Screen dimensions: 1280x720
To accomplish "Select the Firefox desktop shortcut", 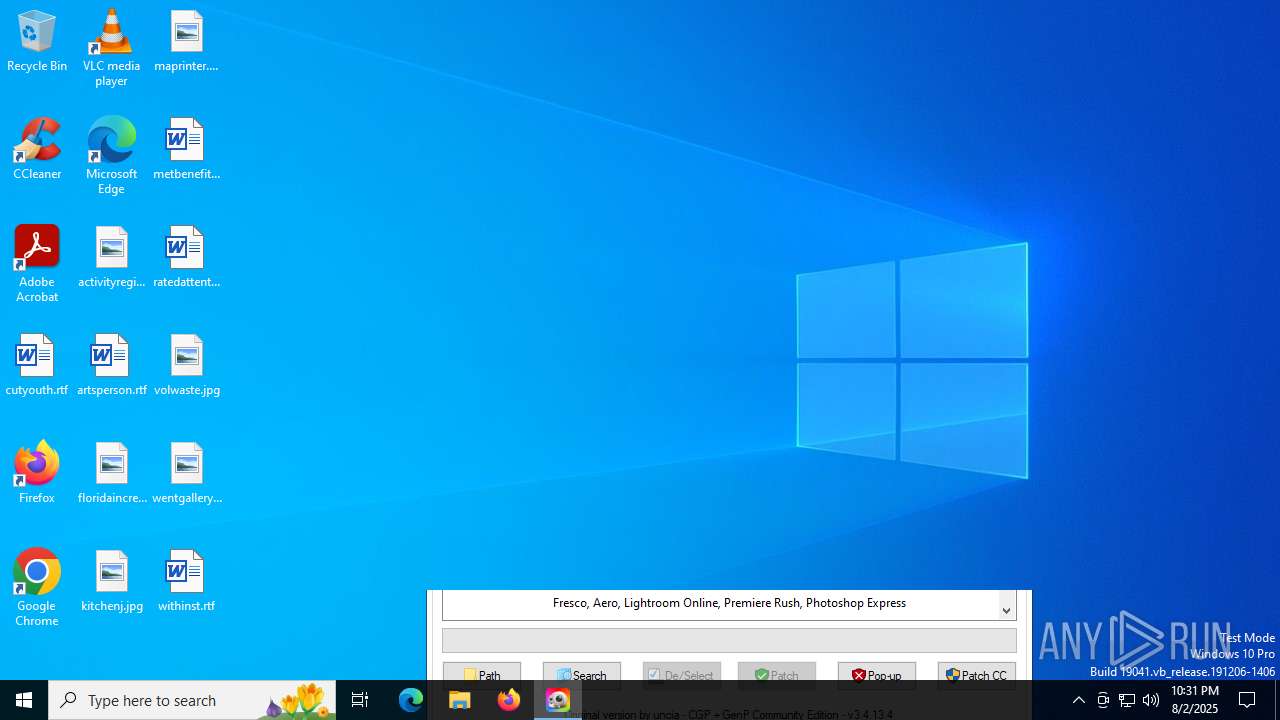I will pyautogui.click(x=37, y=474).
